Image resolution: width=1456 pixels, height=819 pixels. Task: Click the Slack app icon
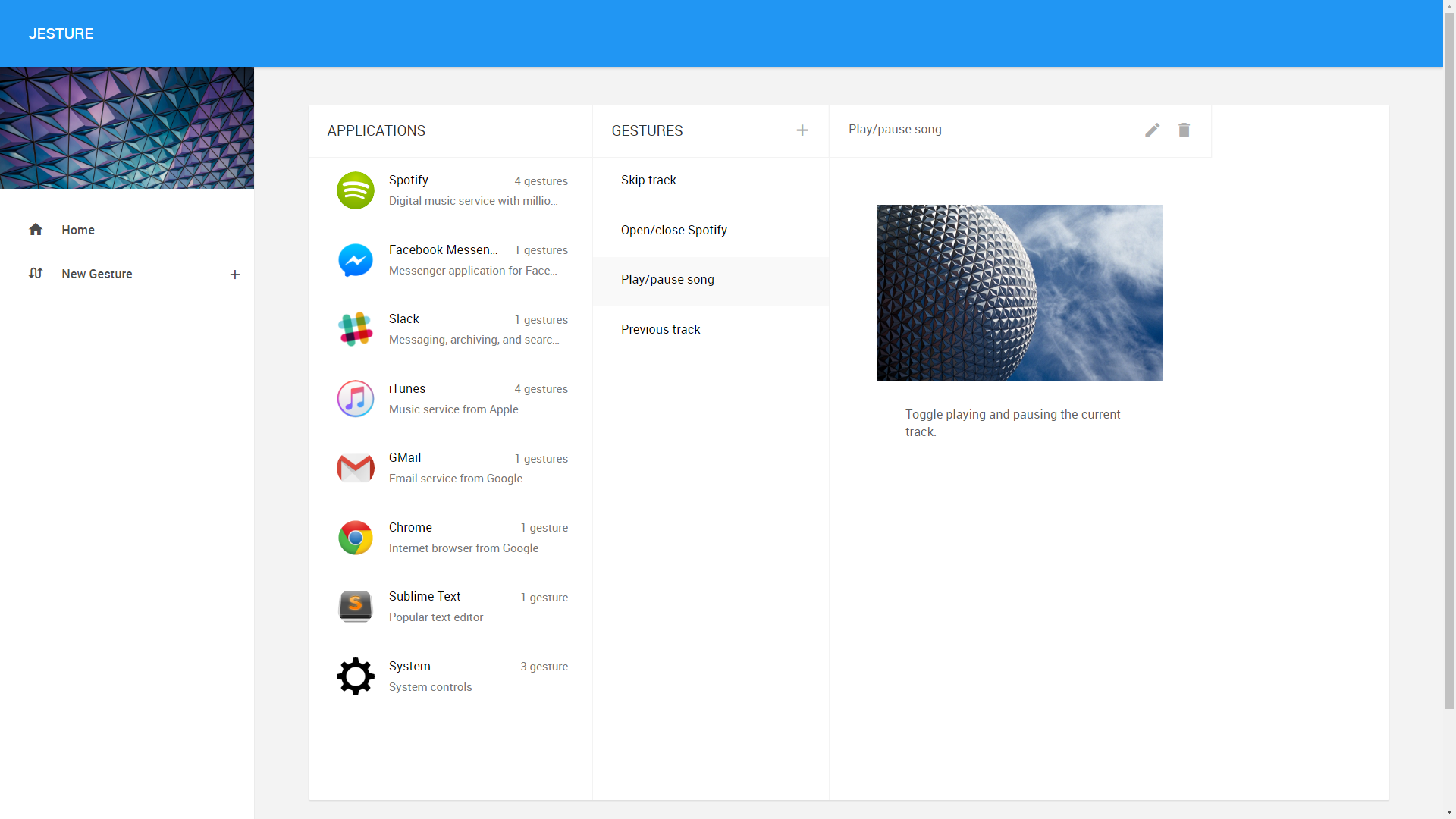[x=355, y=329]
